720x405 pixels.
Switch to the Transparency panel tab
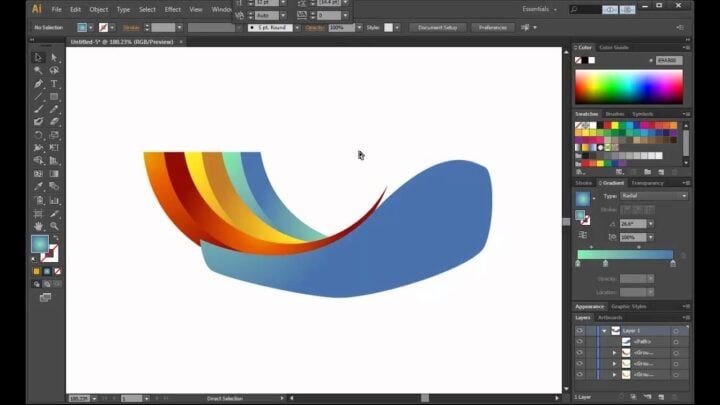tap(647, 183)
